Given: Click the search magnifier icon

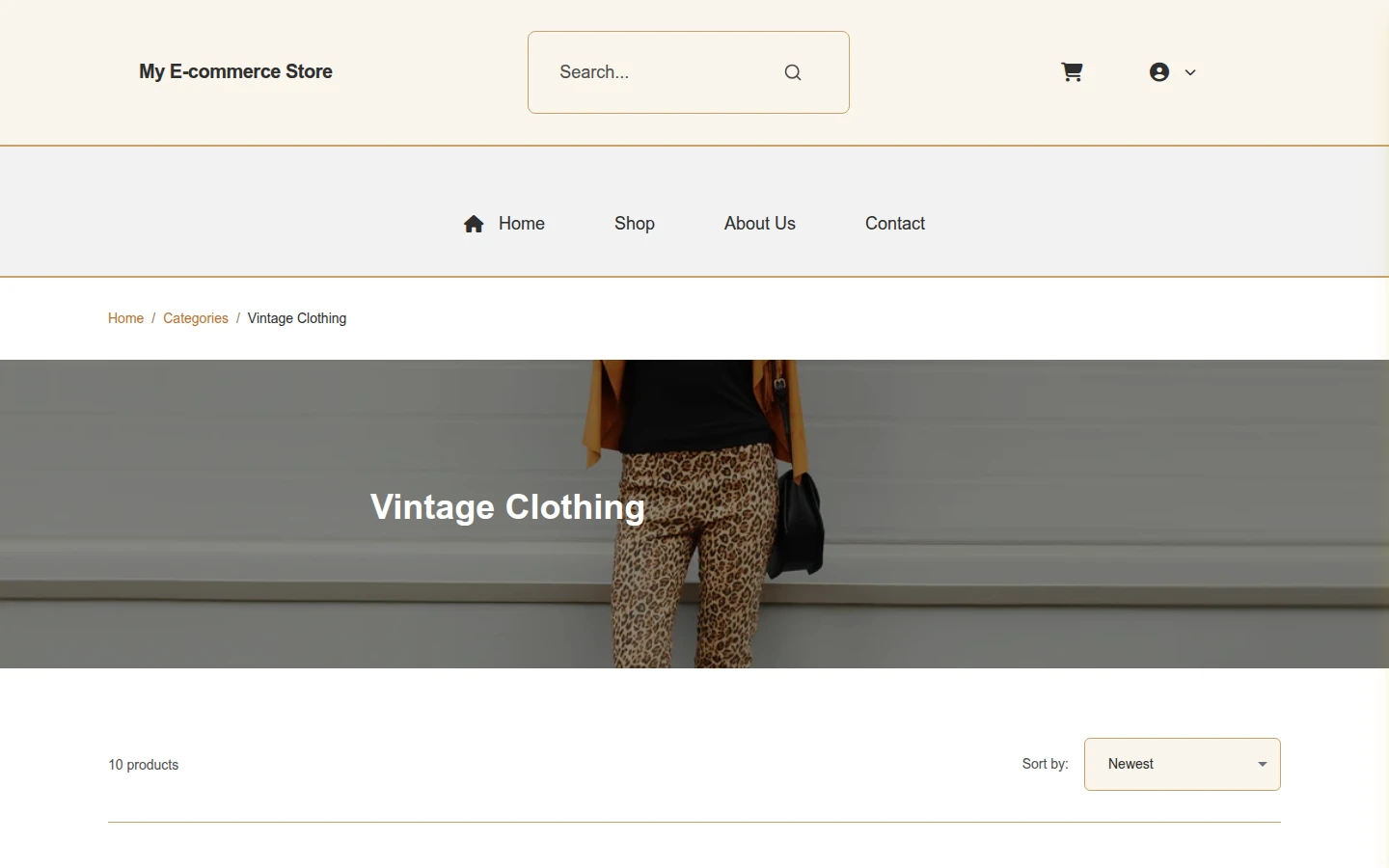Looking at the screenshot, I should (793, 72).
